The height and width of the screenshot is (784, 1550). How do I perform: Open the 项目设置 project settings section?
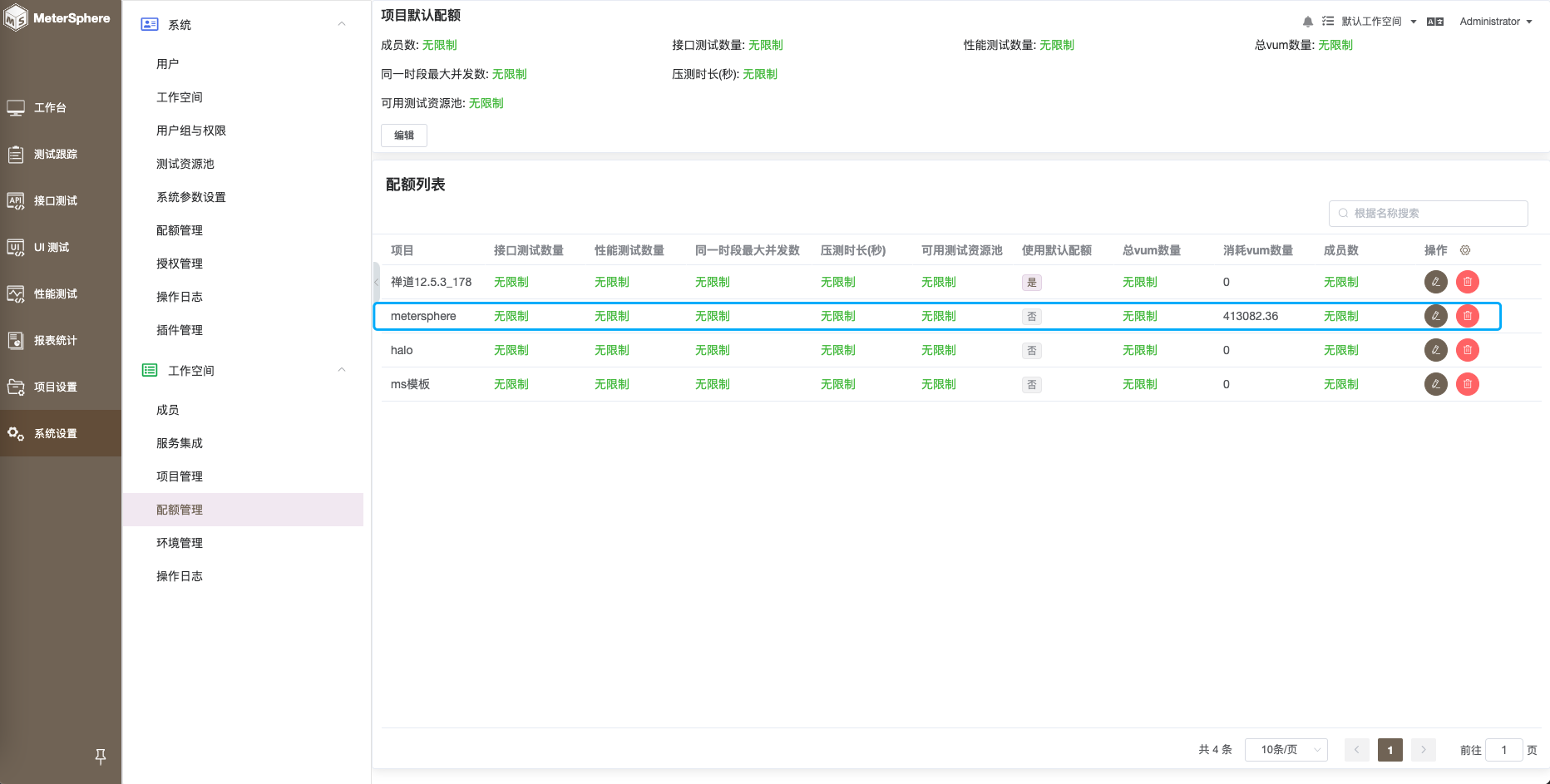[61, 387]
